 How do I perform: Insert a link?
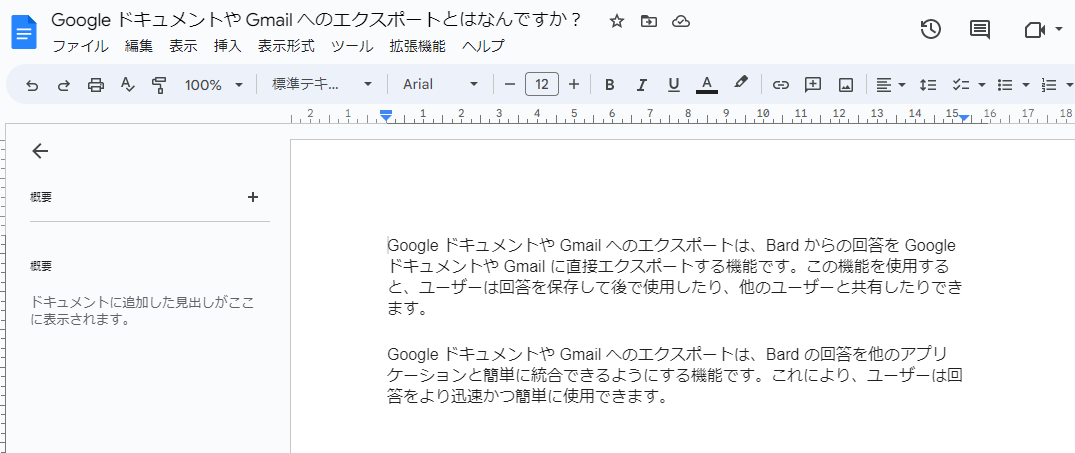click(780, 85)
